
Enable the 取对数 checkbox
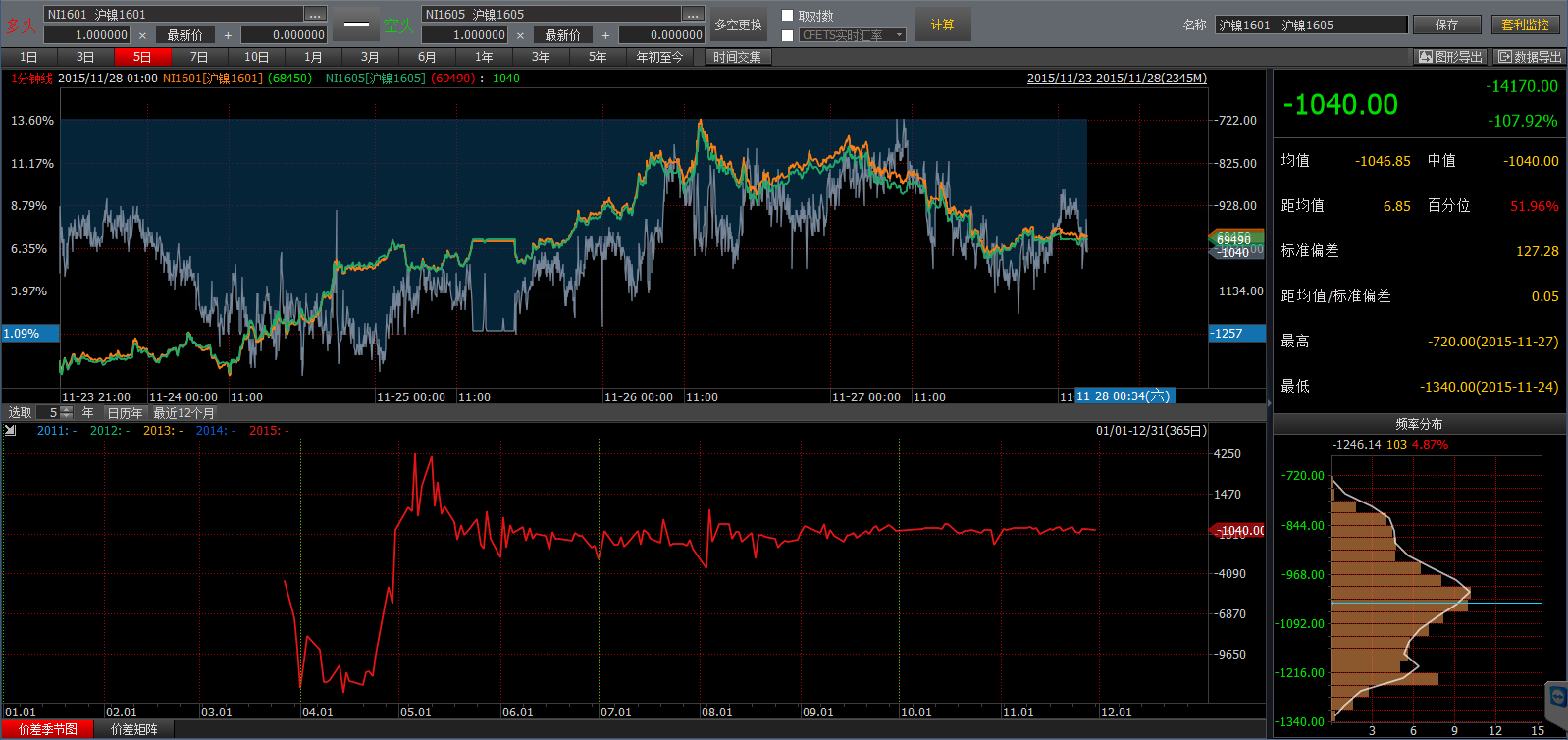click(x=787, y=16)
